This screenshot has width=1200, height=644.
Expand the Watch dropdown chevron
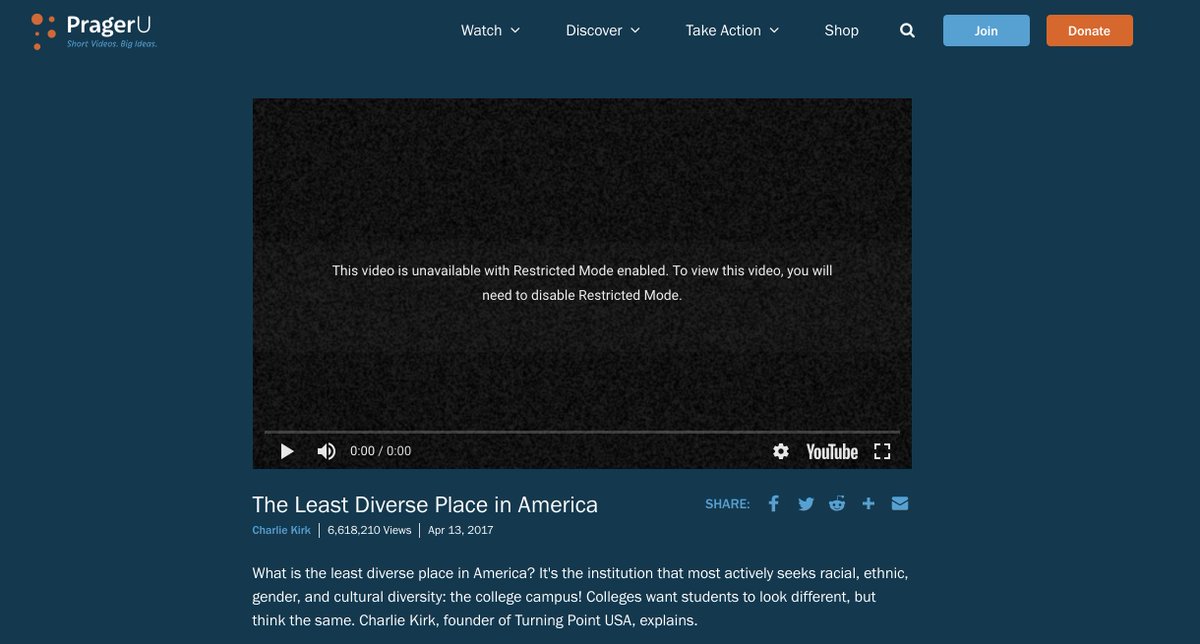(515, 31)
